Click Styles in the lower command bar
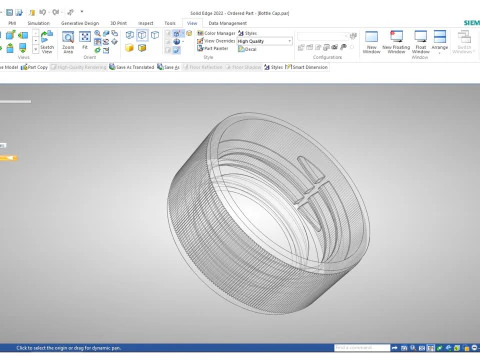This screenshot has width=480, height=360. pos(273,67)
